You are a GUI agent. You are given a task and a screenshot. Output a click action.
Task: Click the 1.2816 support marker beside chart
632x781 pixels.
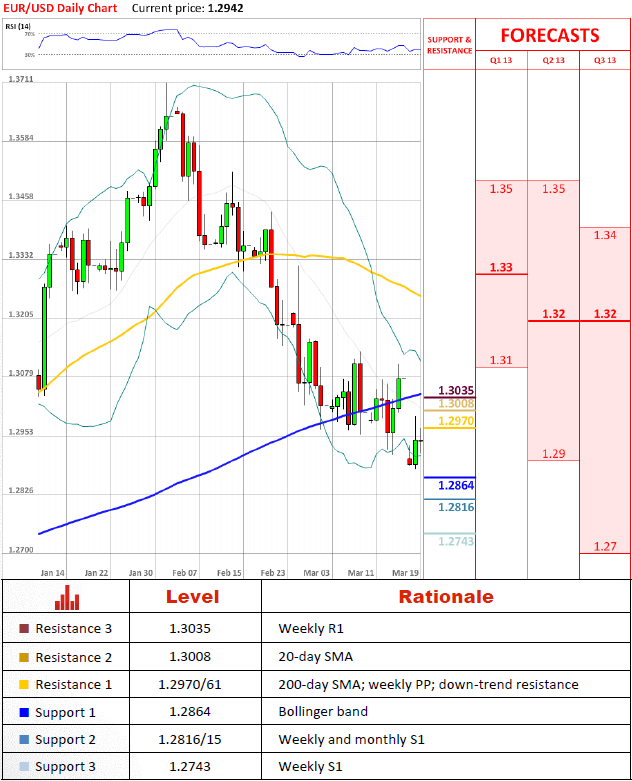(456, 507)
